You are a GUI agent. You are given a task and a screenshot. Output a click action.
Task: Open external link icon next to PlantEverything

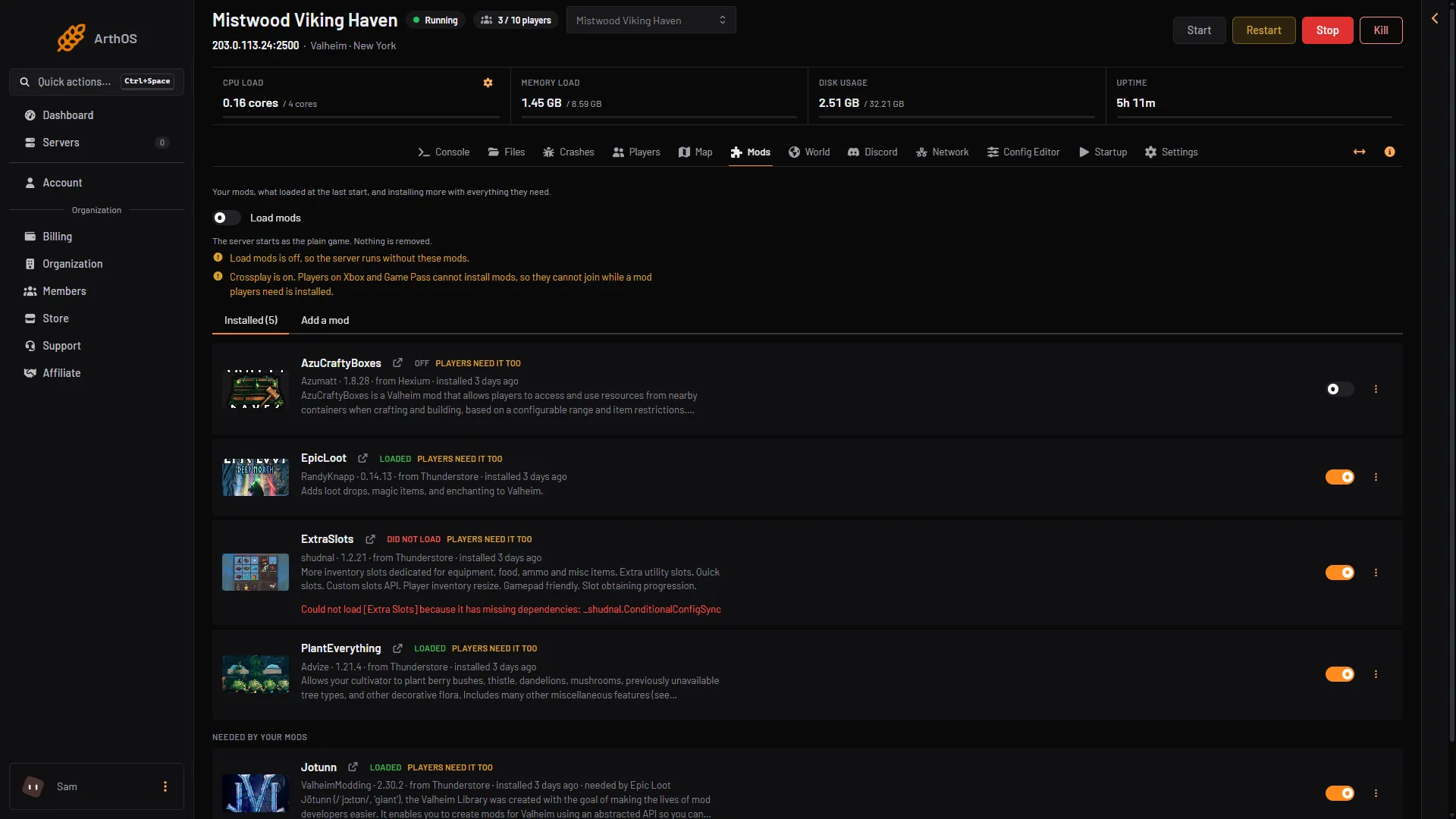(x=397, y=648)
